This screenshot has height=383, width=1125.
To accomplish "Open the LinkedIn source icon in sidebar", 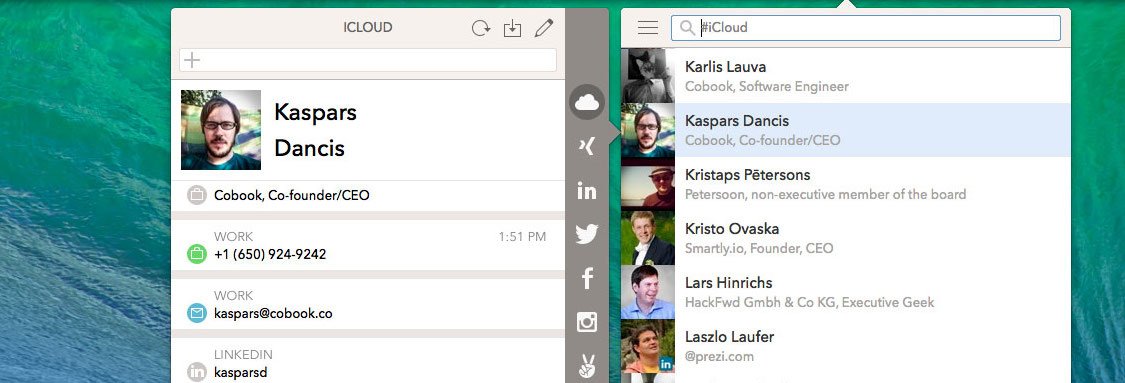I will tap(587, 190).
